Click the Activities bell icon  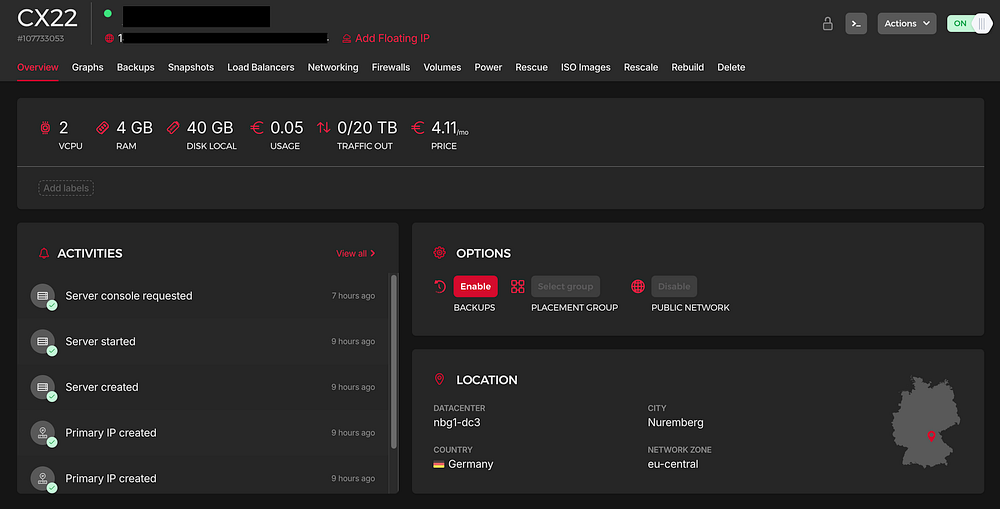(x=44, y=253)
